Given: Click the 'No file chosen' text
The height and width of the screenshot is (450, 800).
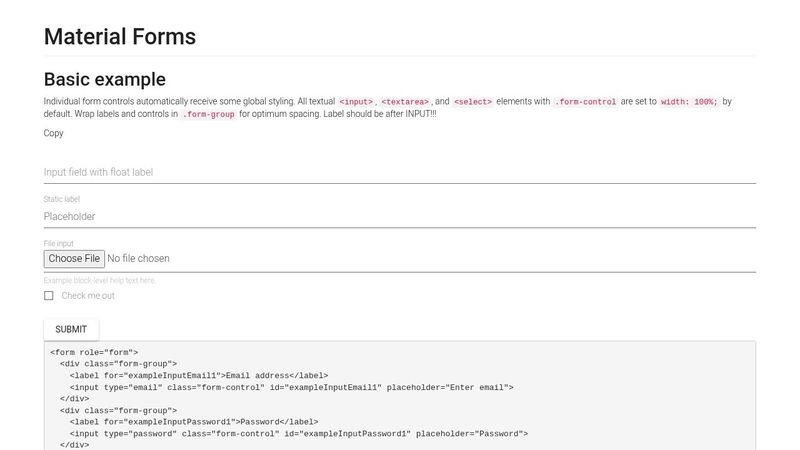Looking at the screenshot, I should (x=138, y=258).
